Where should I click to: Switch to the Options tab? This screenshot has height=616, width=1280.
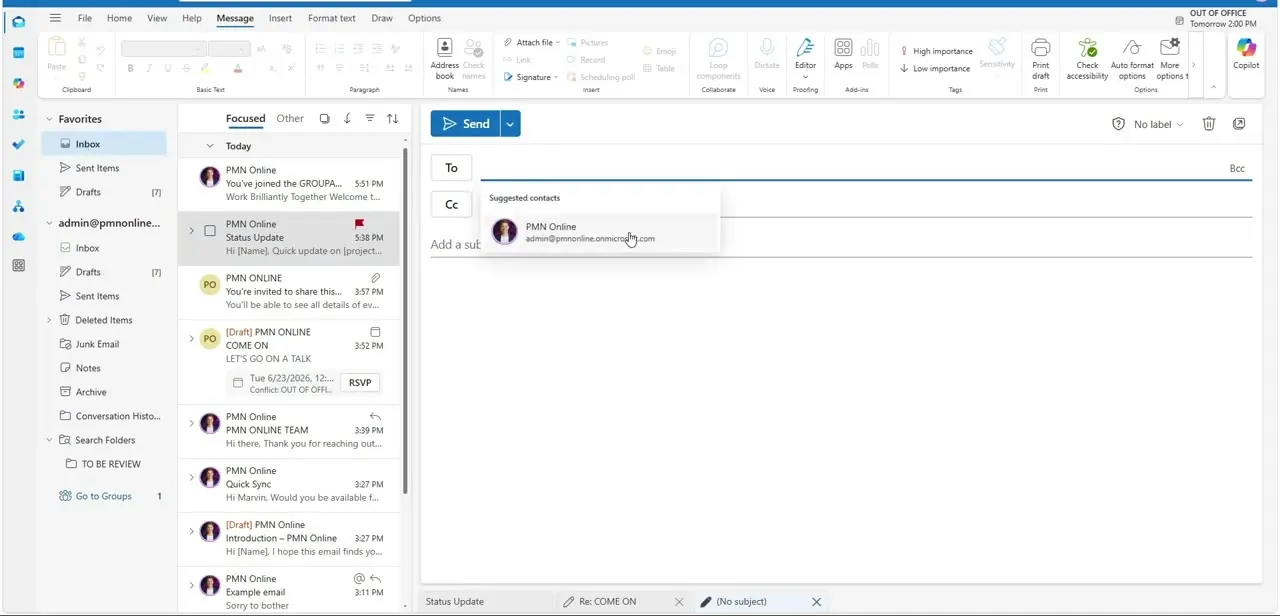[424, 18]
